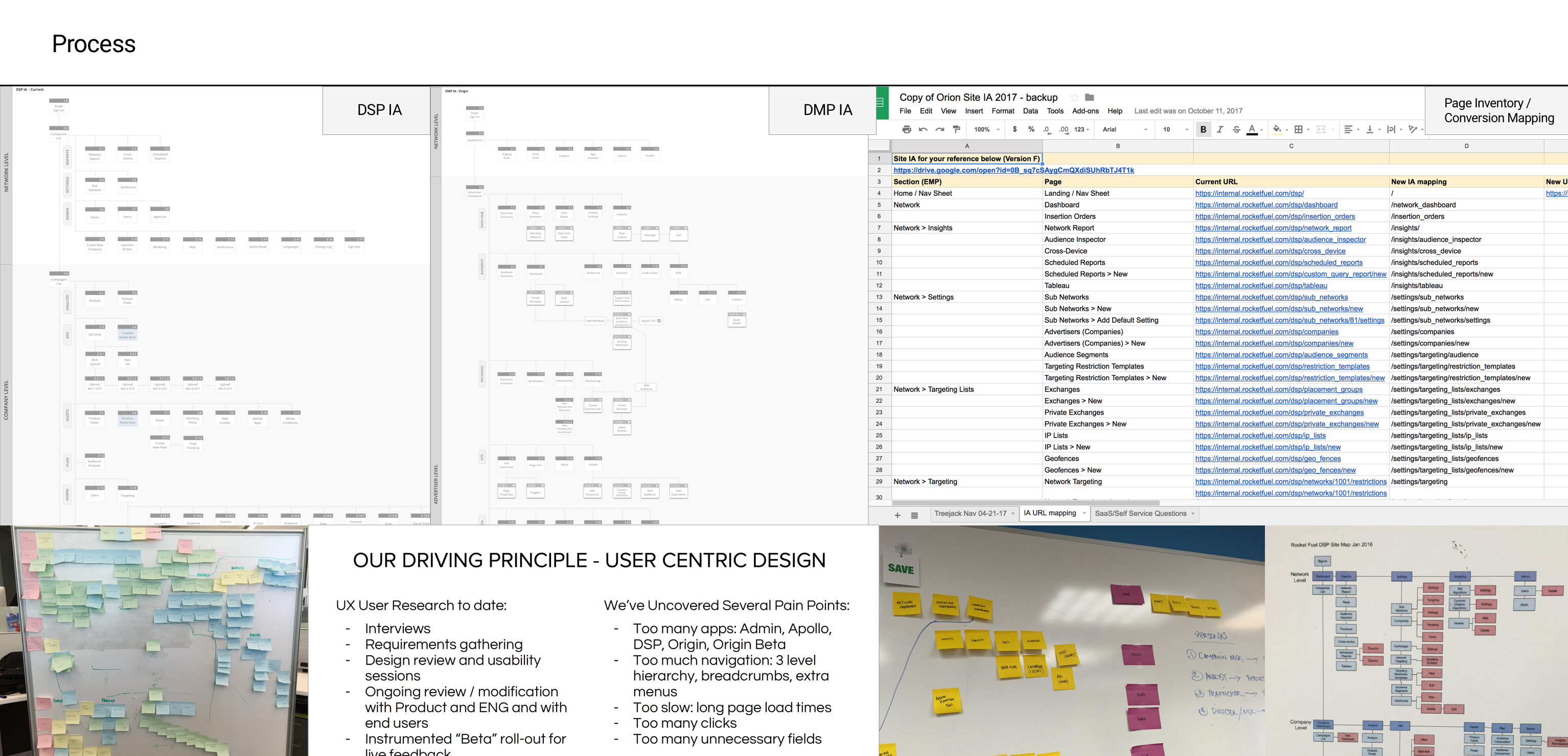Open the rocketfuel.com/dsp/dashboard link
Screen dimensions: 1568x756
1266,205
